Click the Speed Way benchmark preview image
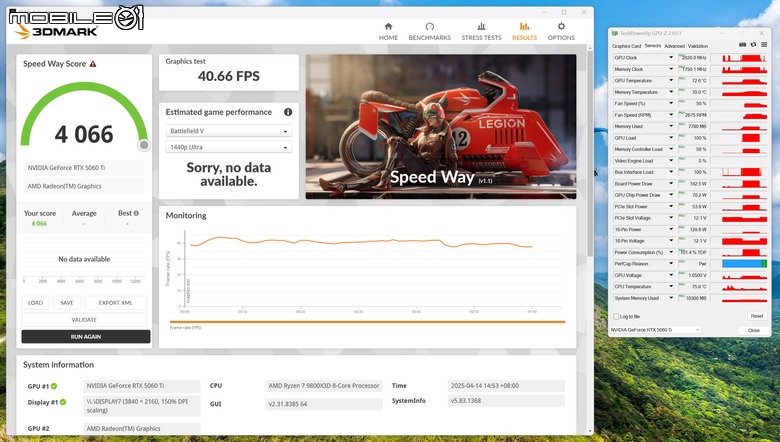Image resolution: width=780 pixels, height=442 pixels. [441, 127]
